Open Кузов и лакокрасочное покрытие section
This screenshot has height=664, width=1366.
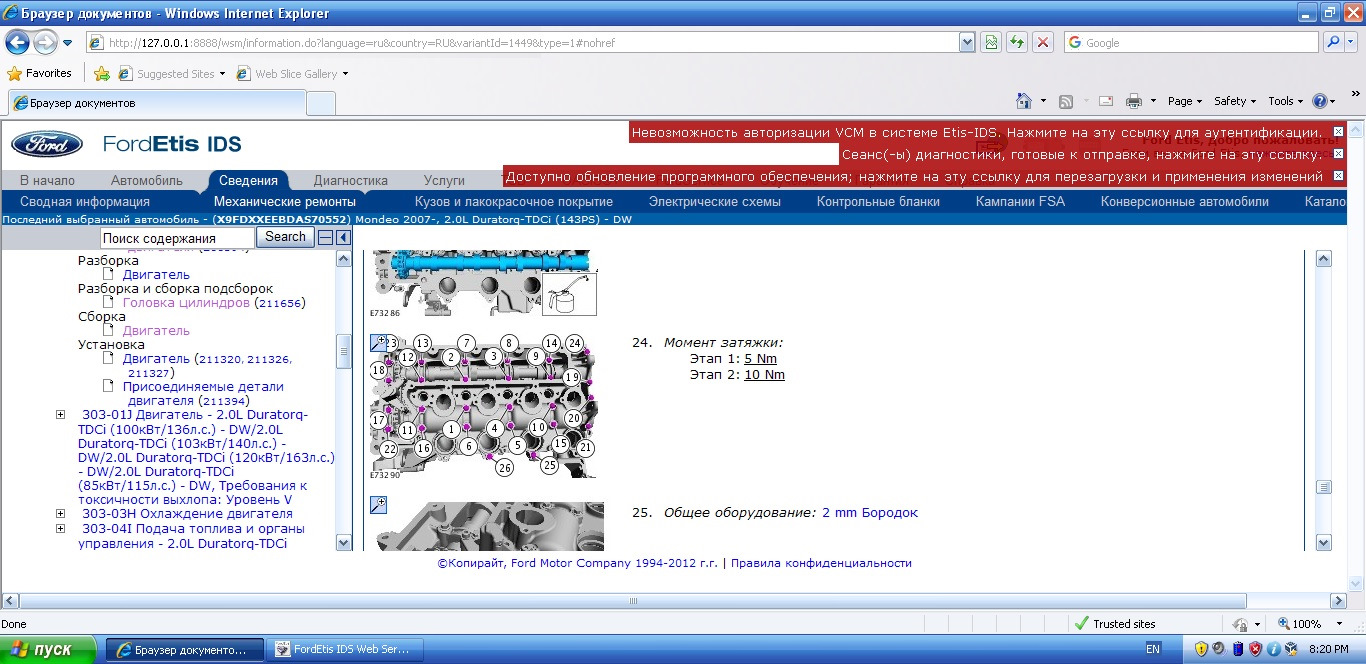coord(514,201)
